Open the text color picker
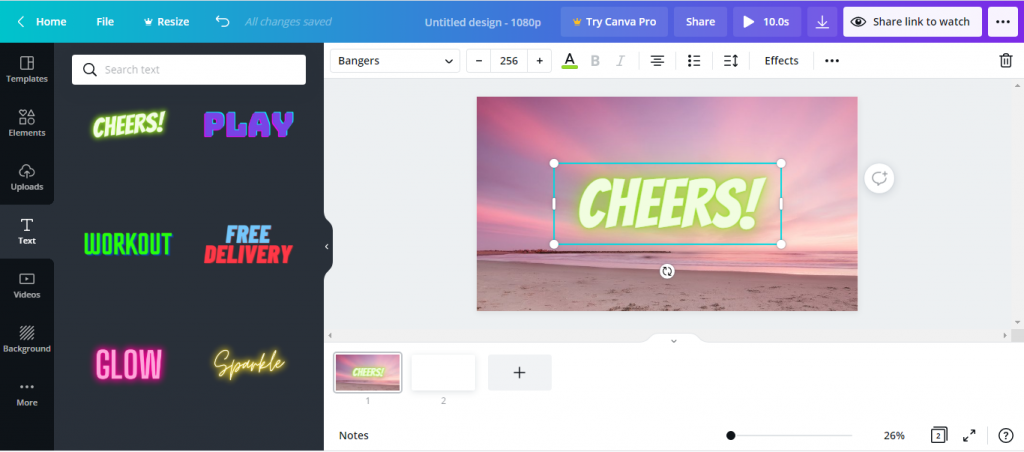This screenshot has height=452, width=1024. click(x=569, y=61)
